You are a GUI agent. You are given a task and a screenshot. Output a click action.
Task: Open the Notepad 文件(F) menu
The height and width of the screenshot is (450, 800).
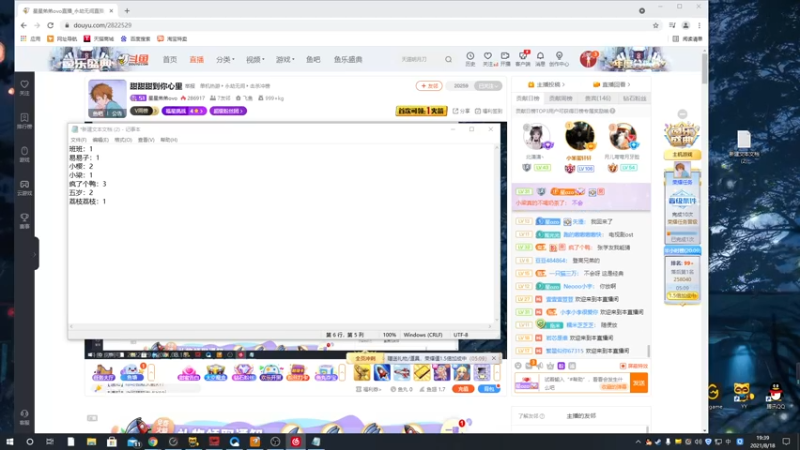pyautogui.click(x=79, y=140)
